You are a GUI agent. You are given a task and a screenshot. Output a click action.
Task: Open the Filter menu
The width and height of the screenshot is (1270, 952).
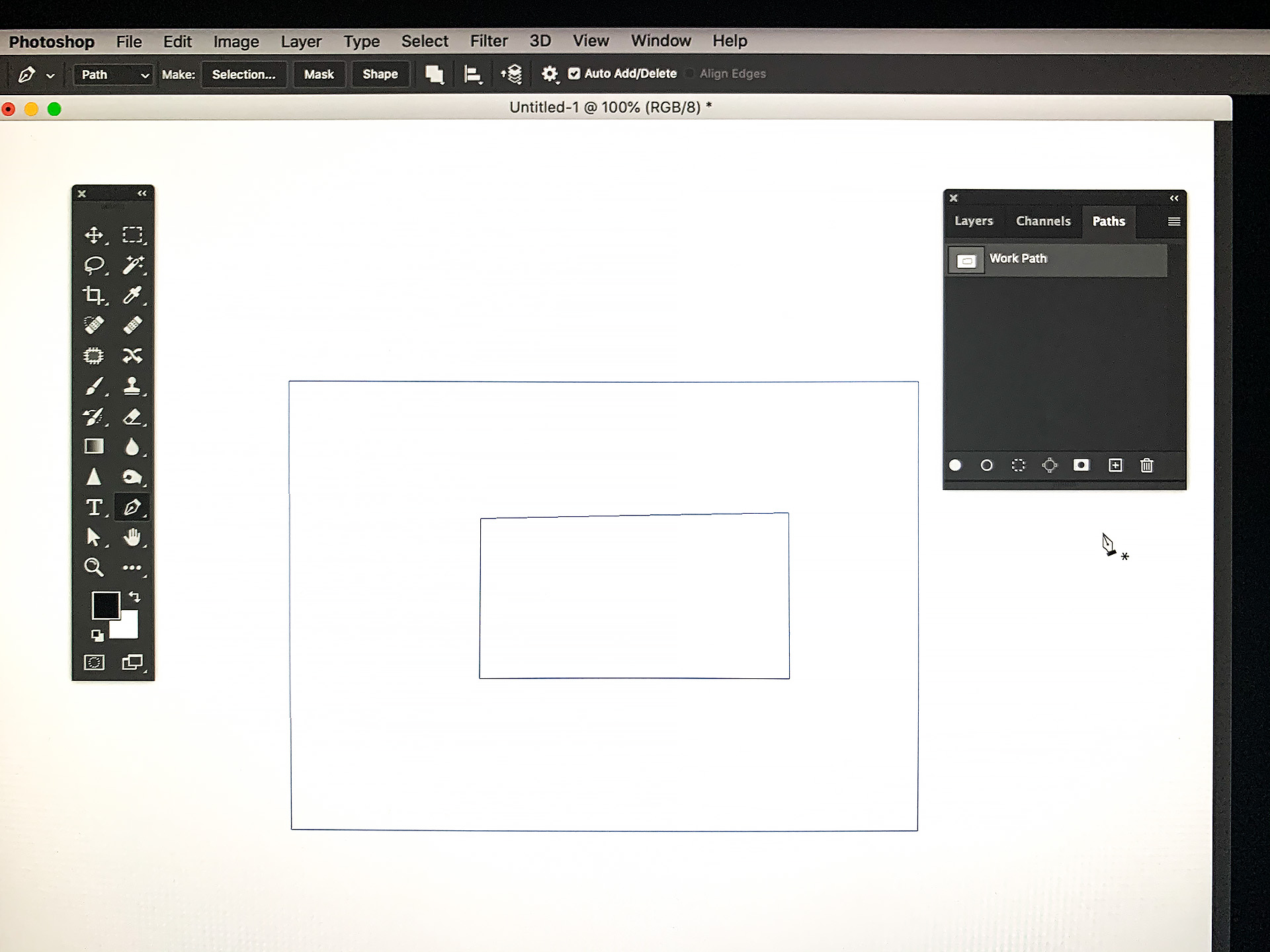click(489, 41)
